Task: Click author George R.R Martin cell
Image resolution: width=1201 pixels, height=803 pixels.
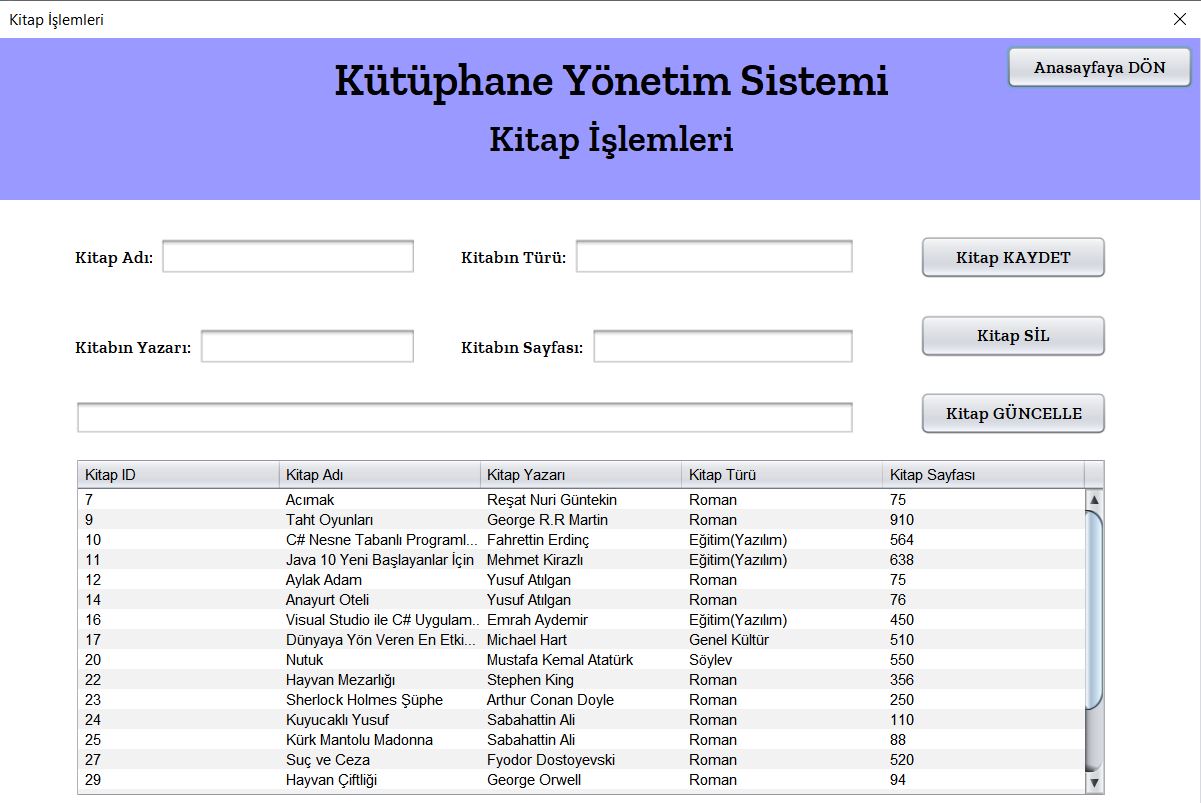Action: (x=581, y=520)
